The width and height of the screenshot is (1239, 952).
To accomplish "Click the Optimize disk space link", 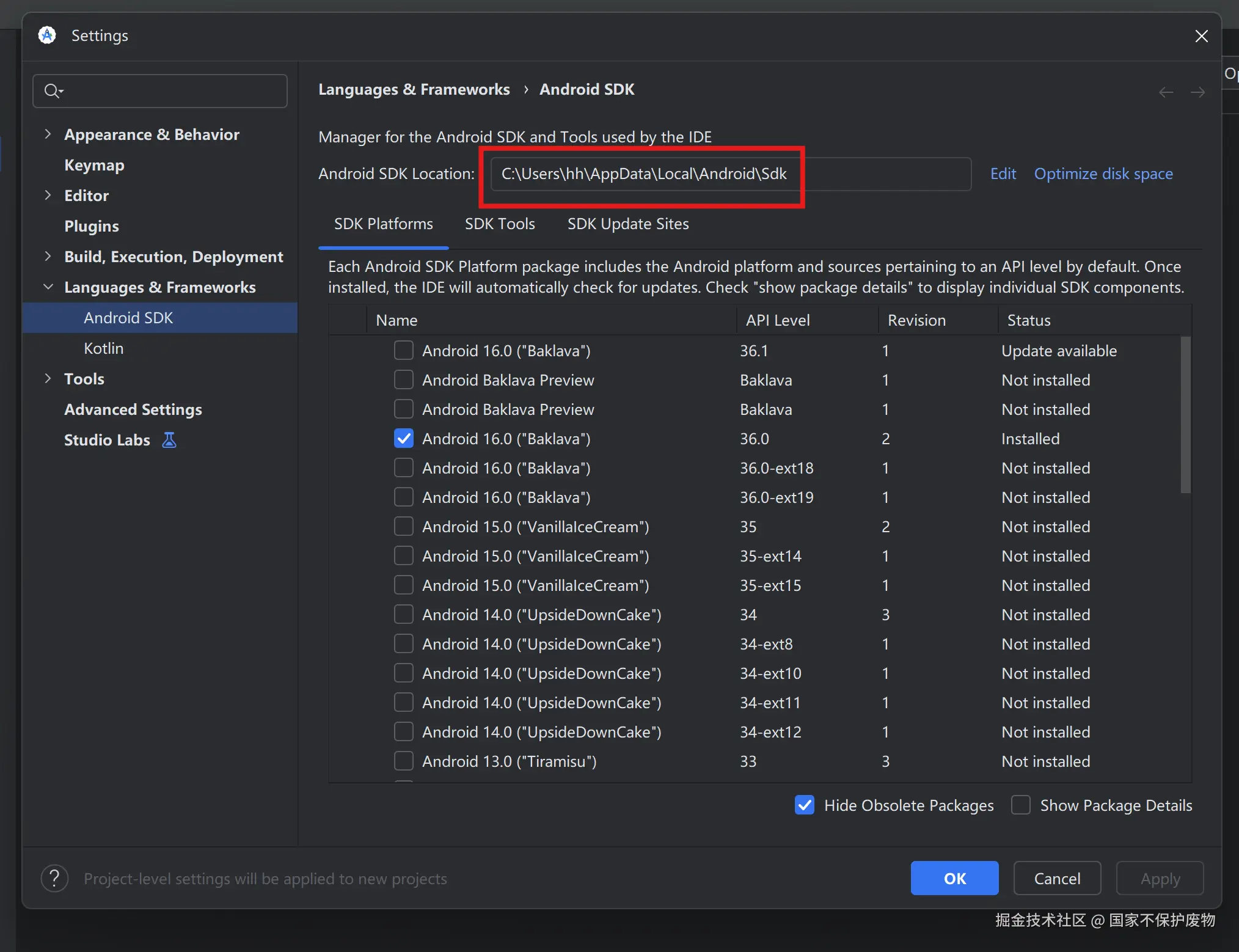I will pos(1103,174).
